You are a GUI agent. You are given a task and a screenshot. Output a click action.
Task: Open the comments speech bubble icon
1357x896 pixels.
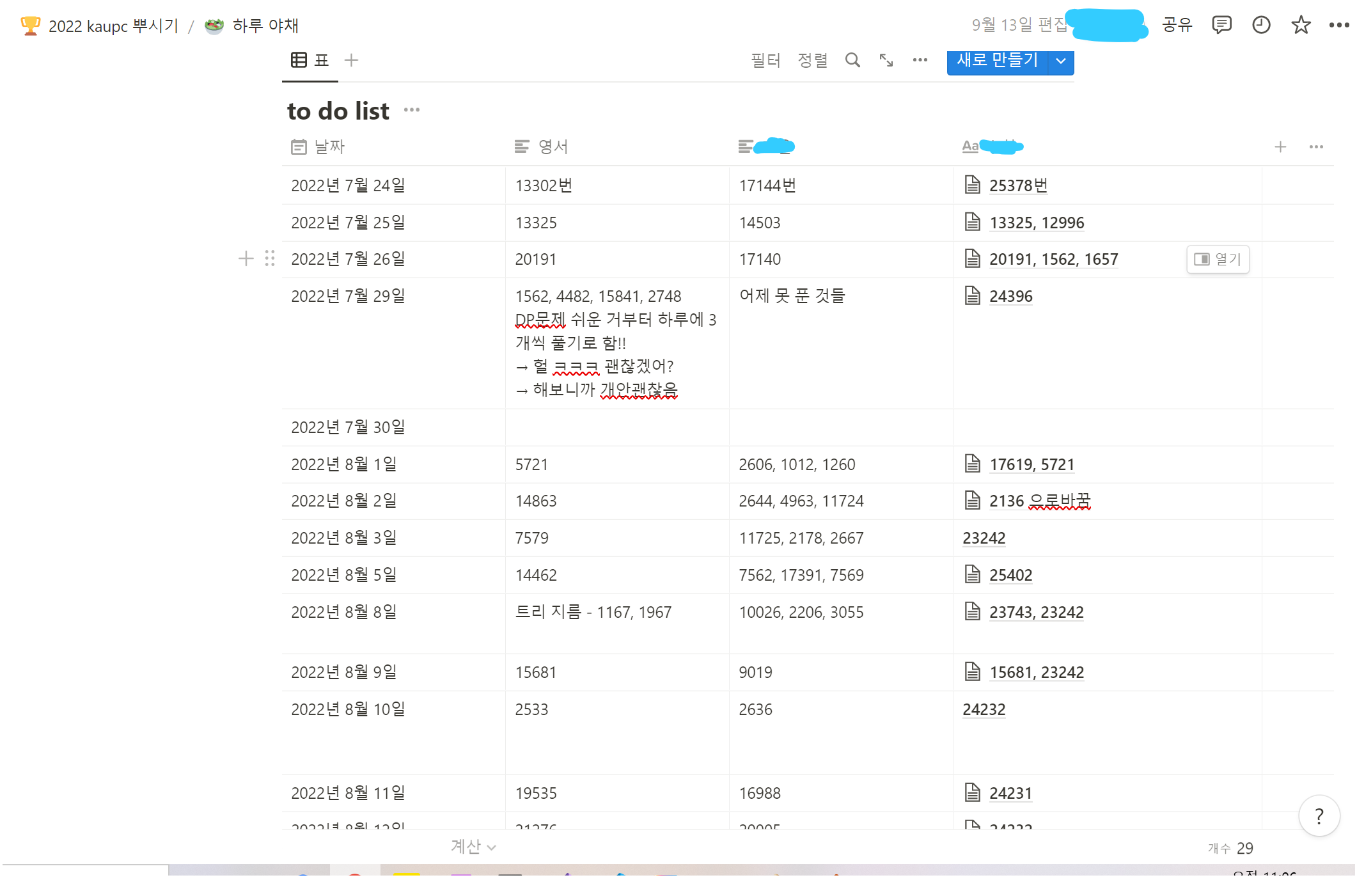pos(1221,25)
